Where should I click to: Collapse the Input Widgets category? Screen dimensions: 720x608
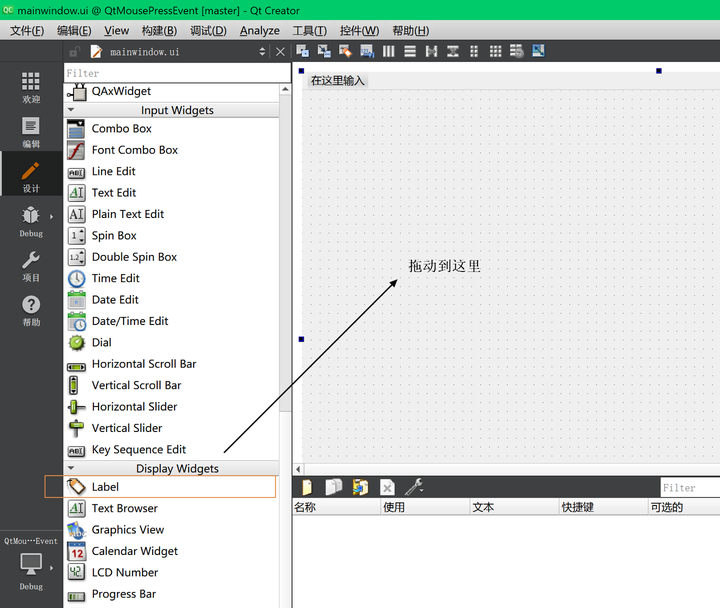pyautogui.click(x=71, y=110)
